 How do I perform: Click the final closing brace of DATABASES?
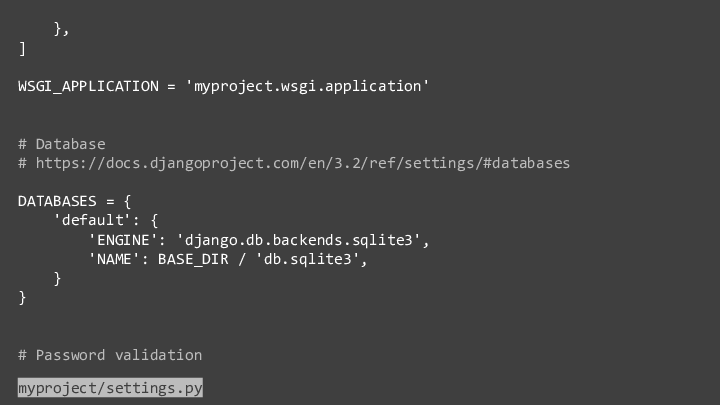pos(22,298)
